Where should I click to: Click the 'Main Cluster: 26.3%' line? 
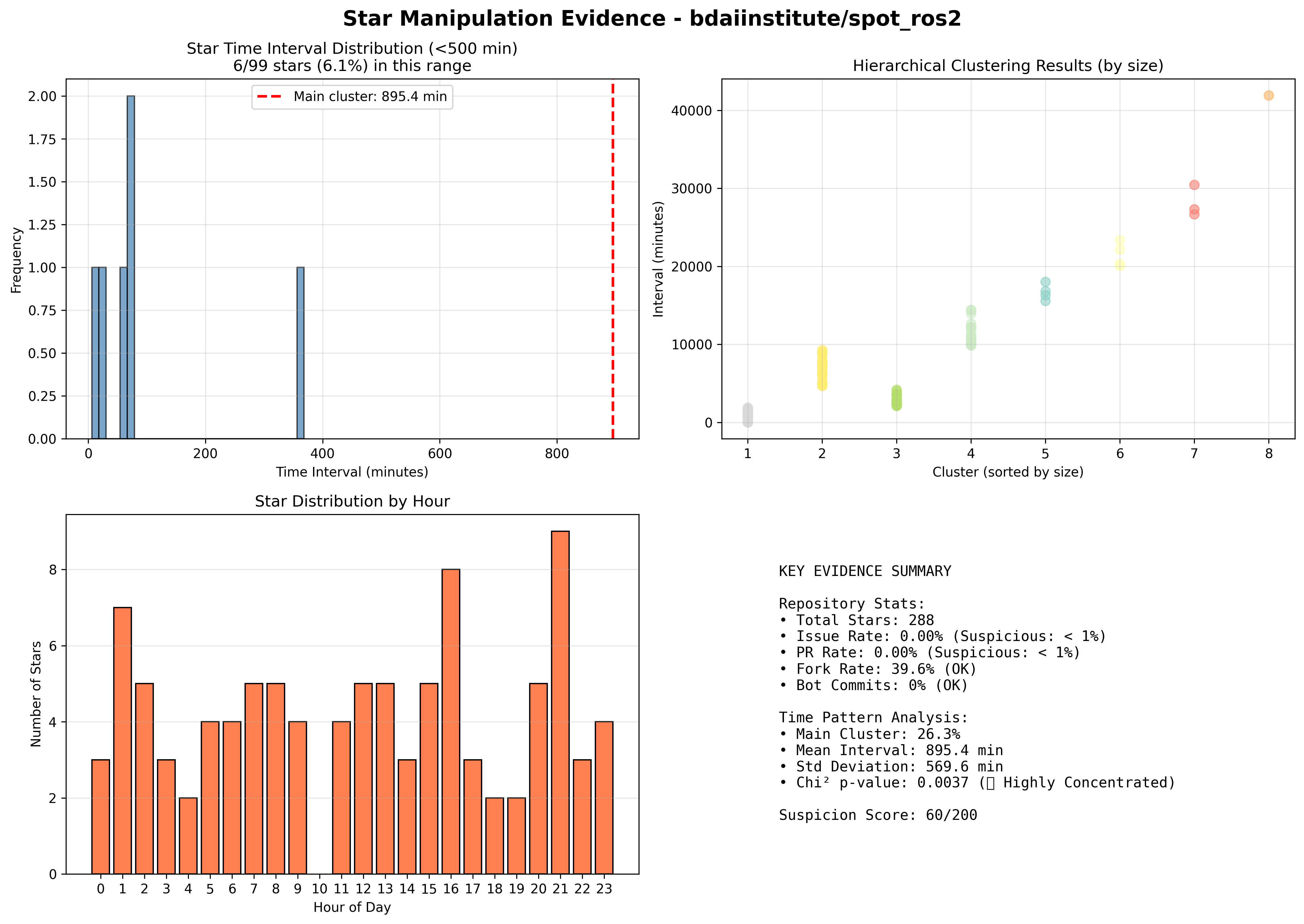pos(869,734)
